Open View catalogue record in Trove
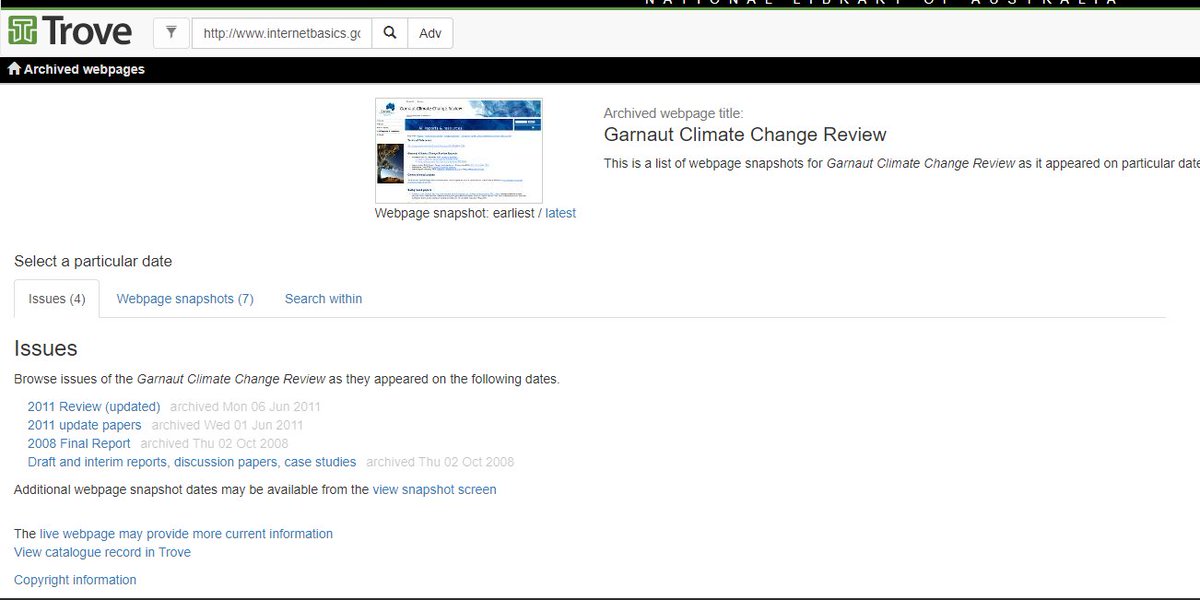Viewport: 1200px width, 600px height. pos(102,552)
